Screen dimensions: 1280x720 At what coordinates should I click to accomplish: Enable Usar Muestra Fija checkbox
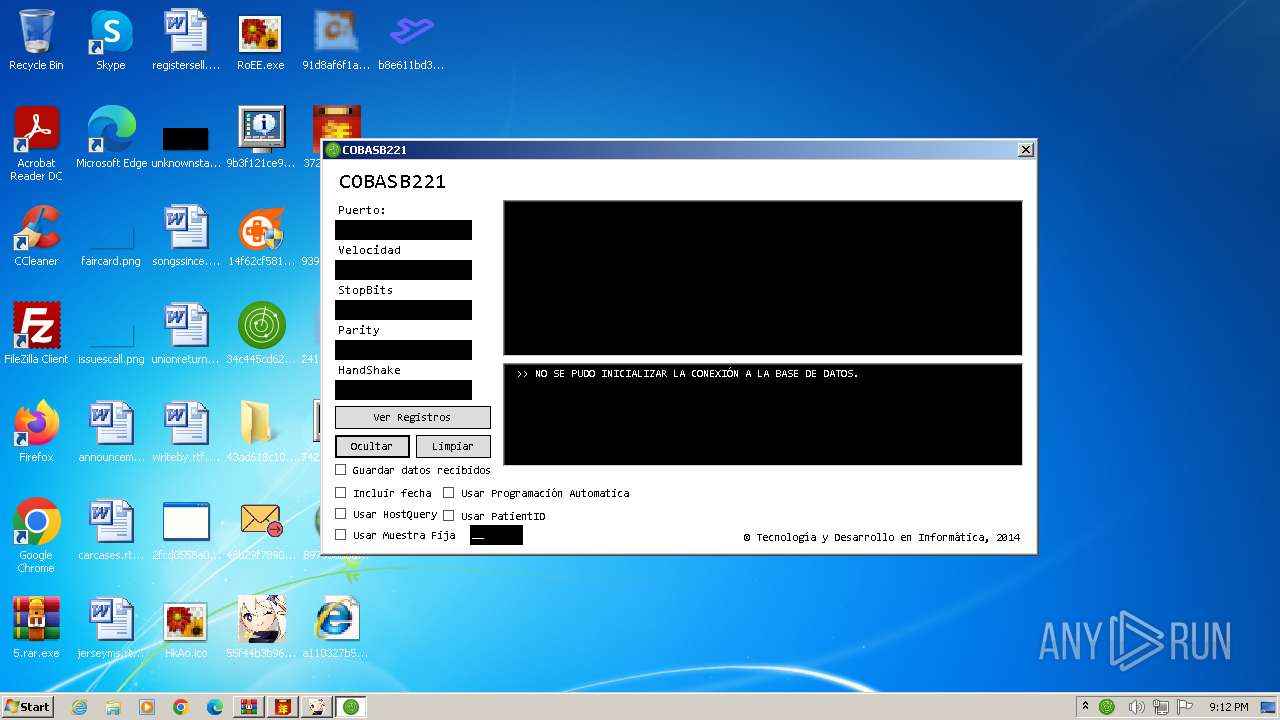click(341, 535)
